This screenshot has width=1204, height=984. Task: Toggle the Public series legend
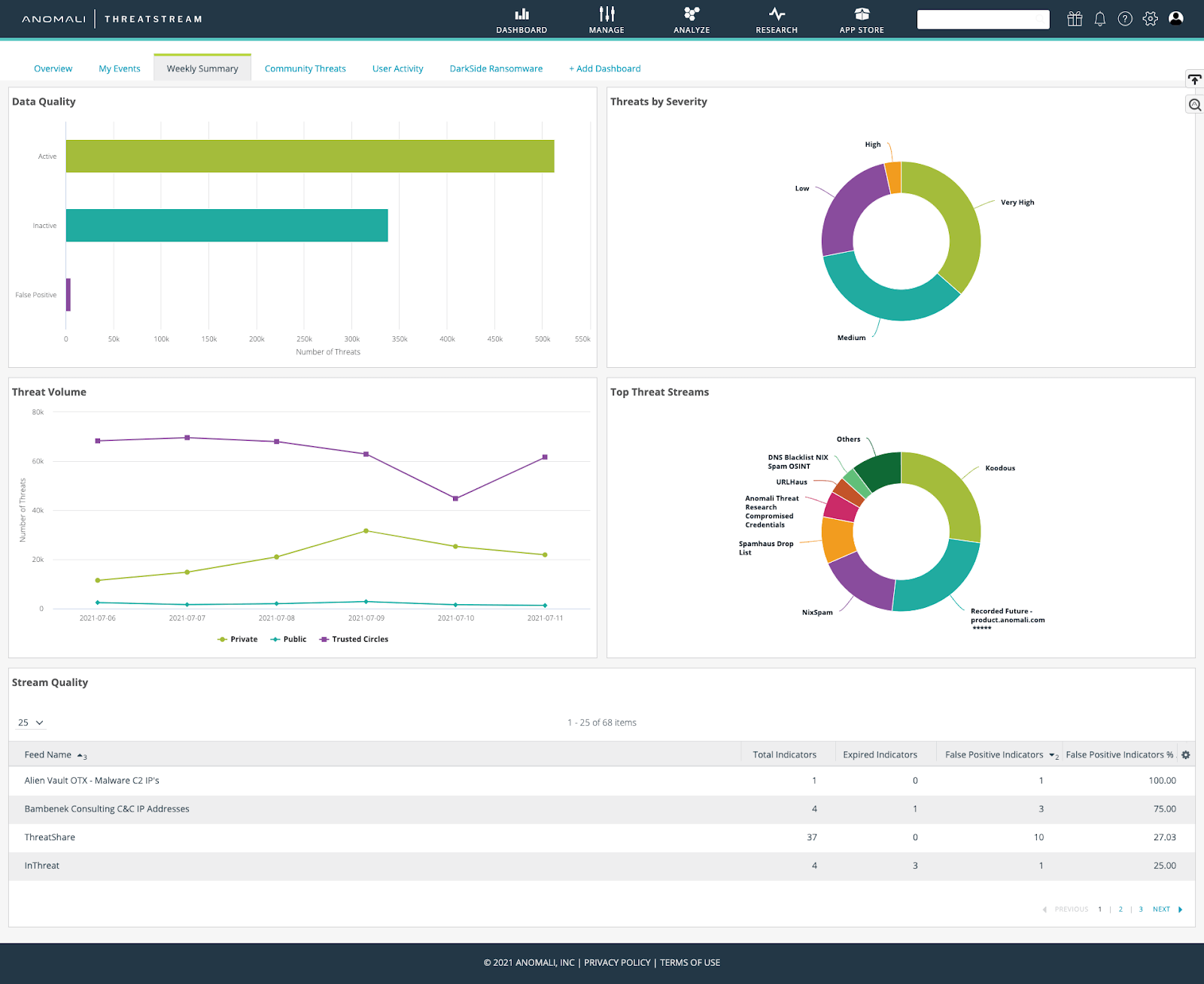pyautogui.click(x=288, y=639)
